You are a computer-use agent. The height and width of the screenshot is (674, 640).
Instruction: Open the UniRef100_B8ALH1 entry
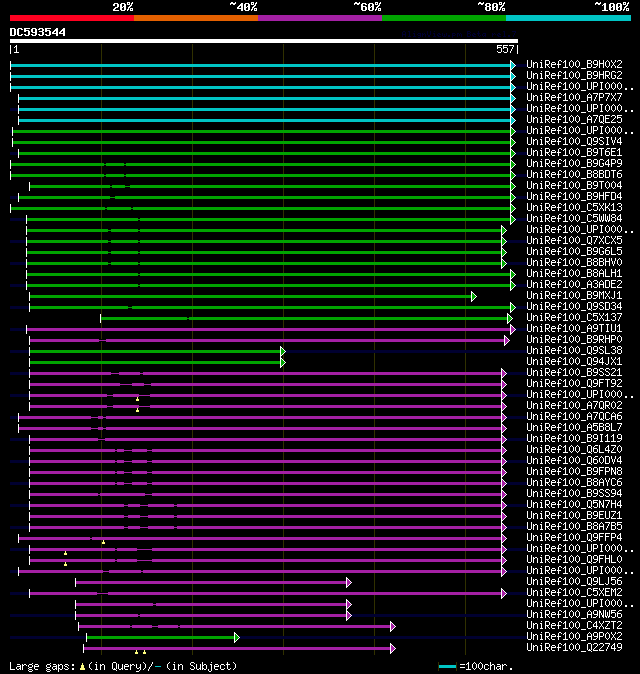[574, 274]
